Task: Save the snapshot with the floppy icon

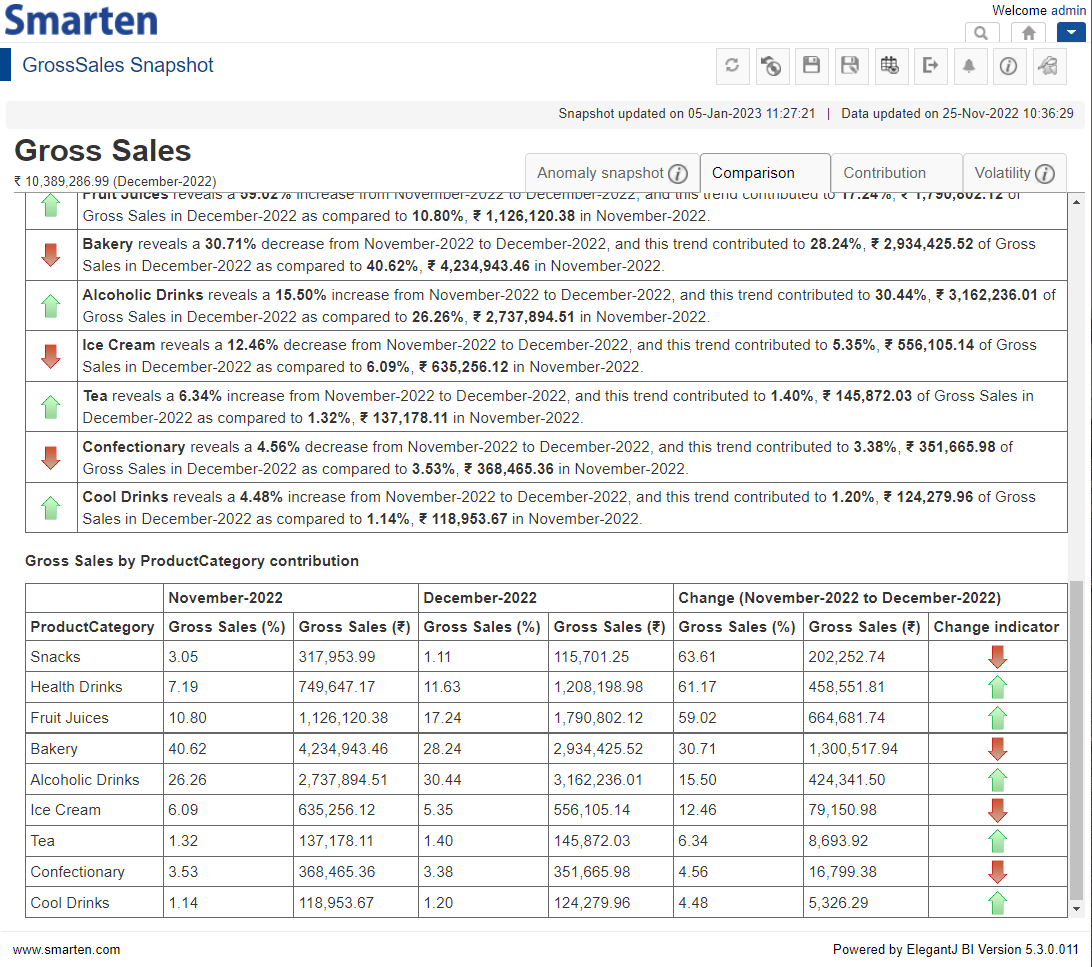Action: pyautogui.click(x=811, y=65)
